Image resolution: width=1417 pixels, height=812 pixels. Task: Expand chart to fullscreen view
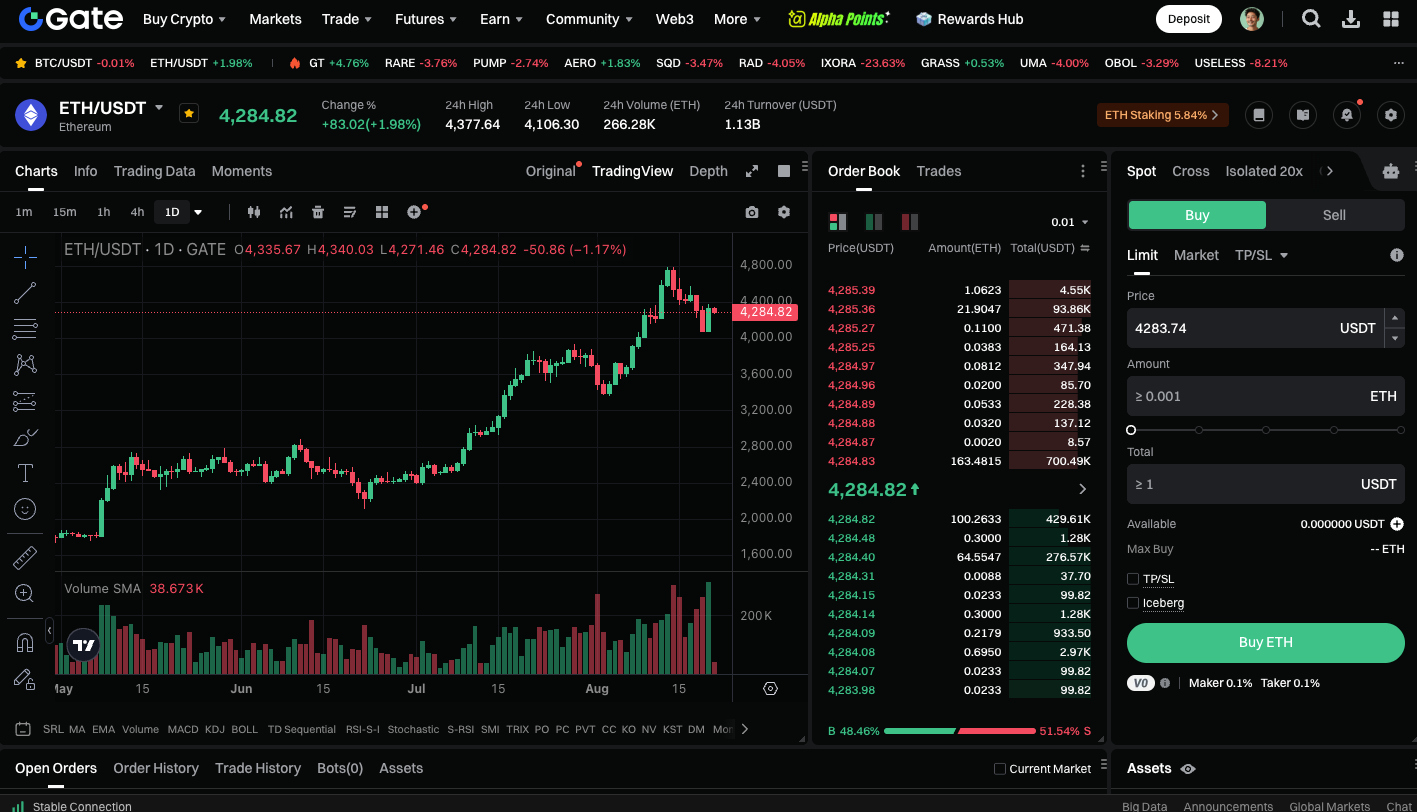[x=752, y=171]
